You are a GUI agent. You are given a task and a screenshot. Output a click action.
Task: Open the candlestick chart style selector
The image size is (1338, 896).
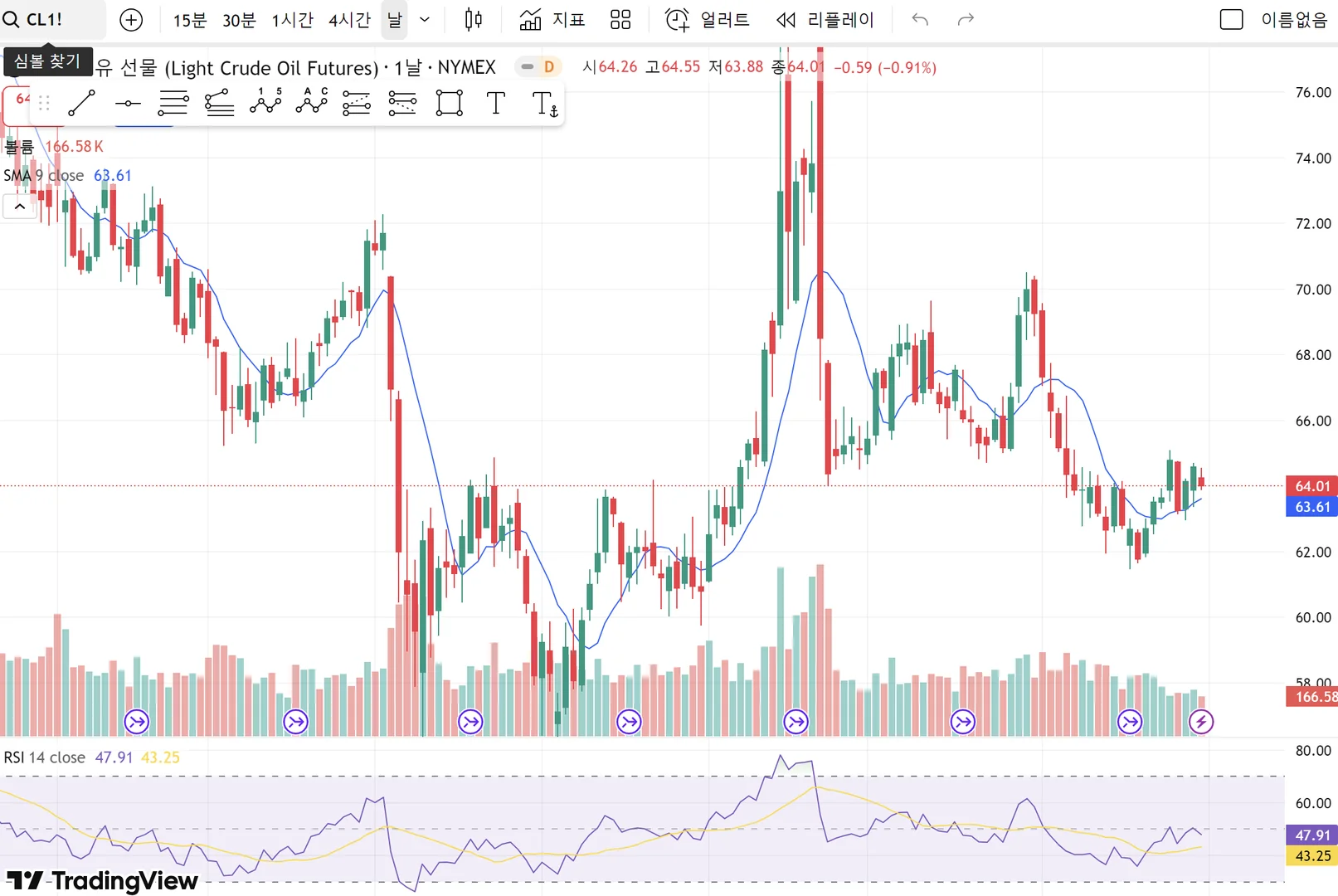click(x=474, y=19)
